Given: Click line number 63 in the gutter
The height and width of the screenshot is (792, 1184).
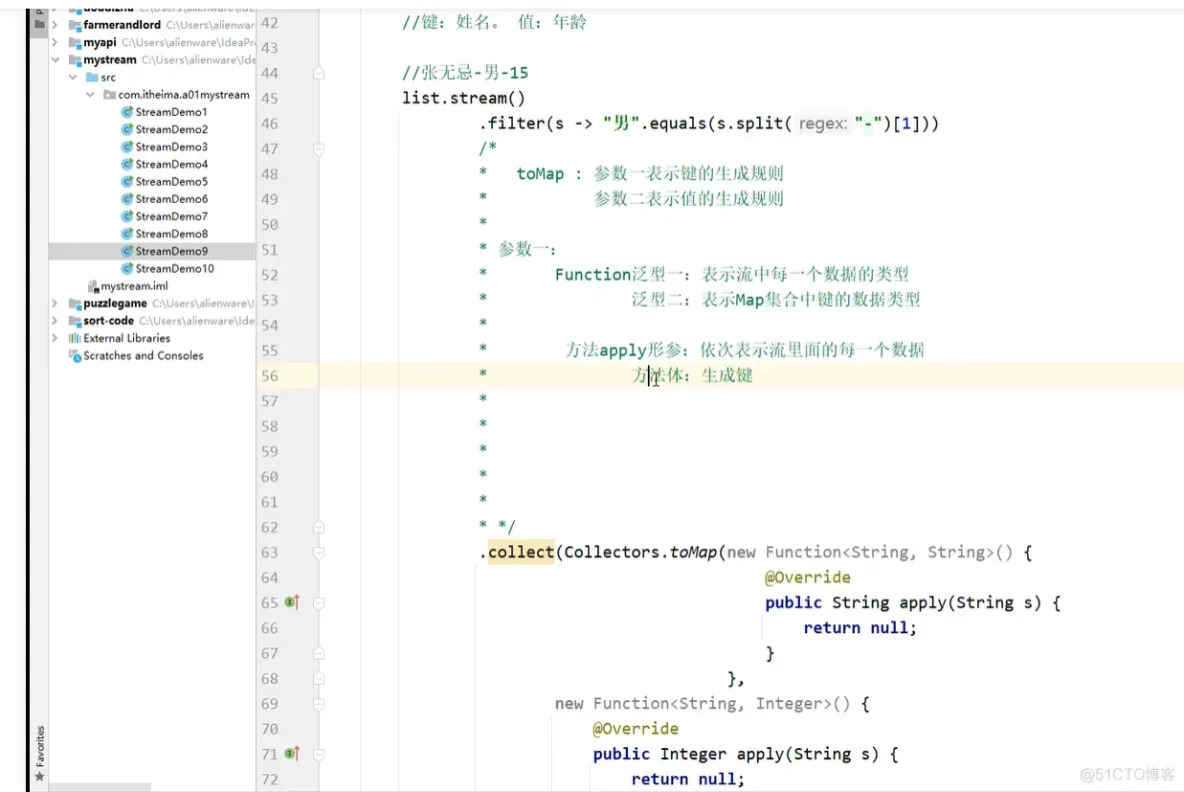Looking at the screenshot, I should [x=270, y=553].
